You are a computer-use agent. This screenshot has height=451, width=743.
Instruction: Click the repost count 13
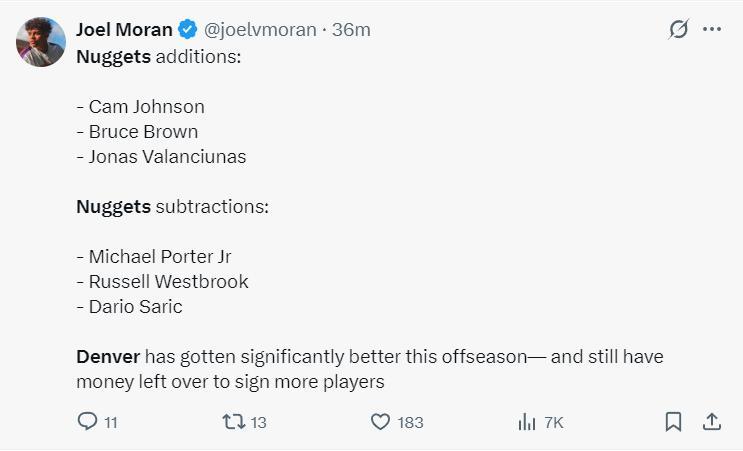point(258,423)
